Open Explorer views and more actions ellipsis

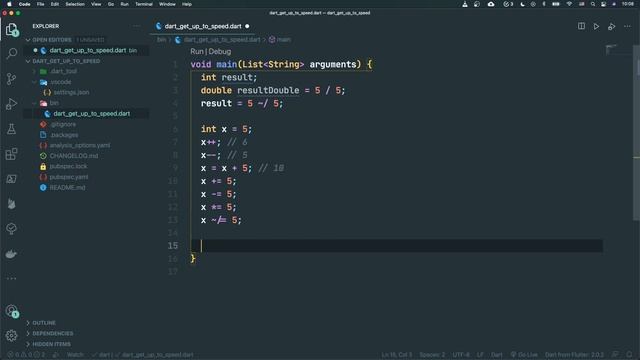pyautogui.click(x=137, y=26)
